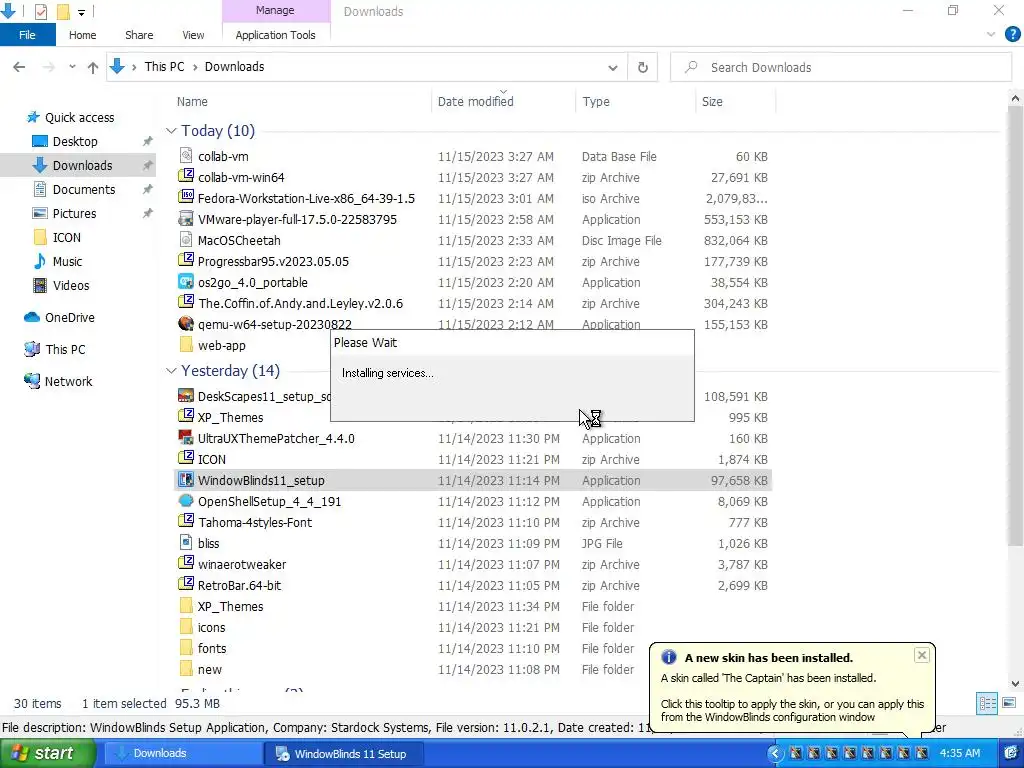Image resolution: width=1024 pixels, height=768 pixels.
Task: Open Desktop in the navigation pane
Action: pos(74,142)
